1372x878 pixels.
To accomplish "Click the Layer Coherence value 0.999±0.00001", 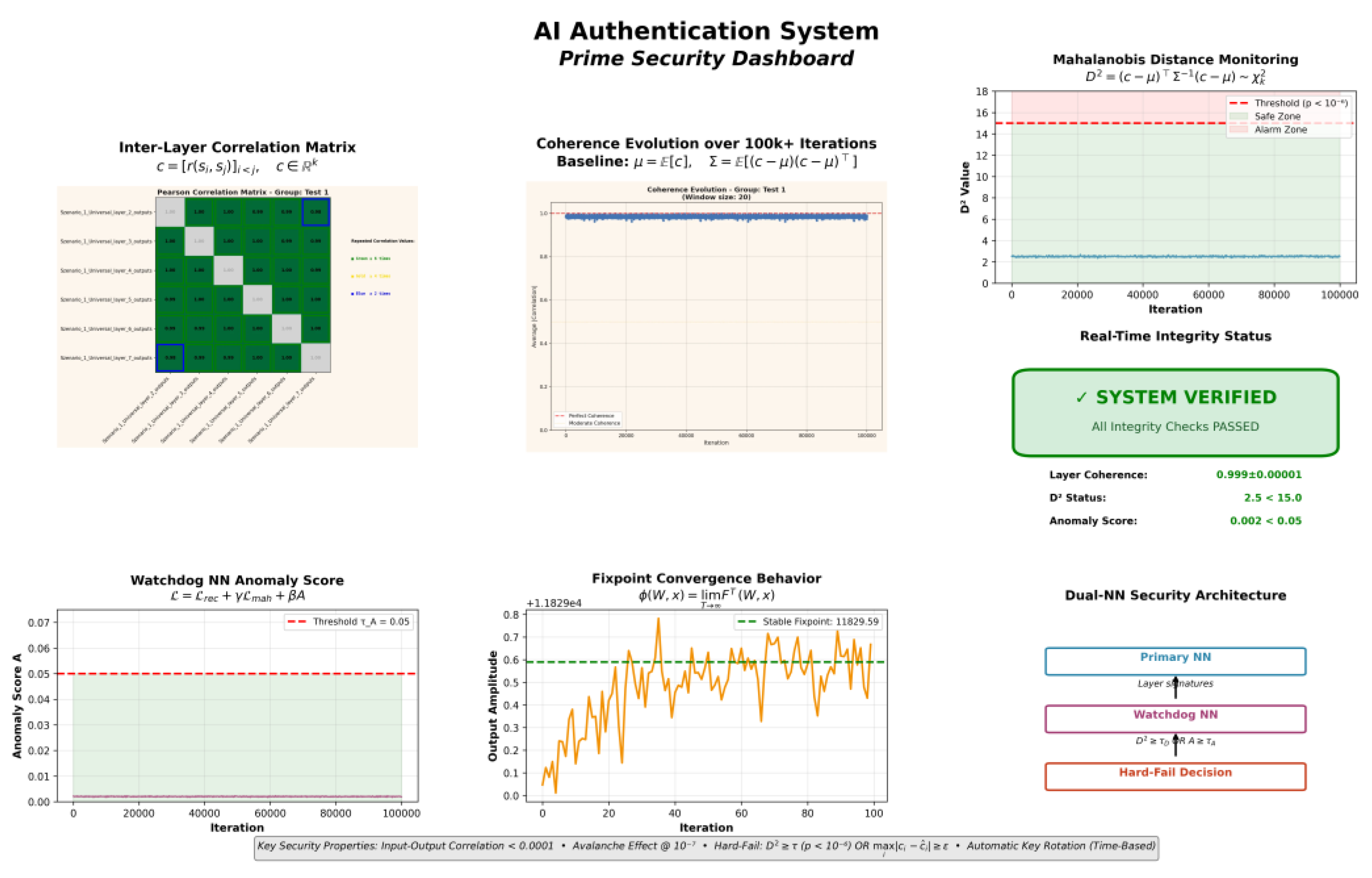I will 1259,474.
